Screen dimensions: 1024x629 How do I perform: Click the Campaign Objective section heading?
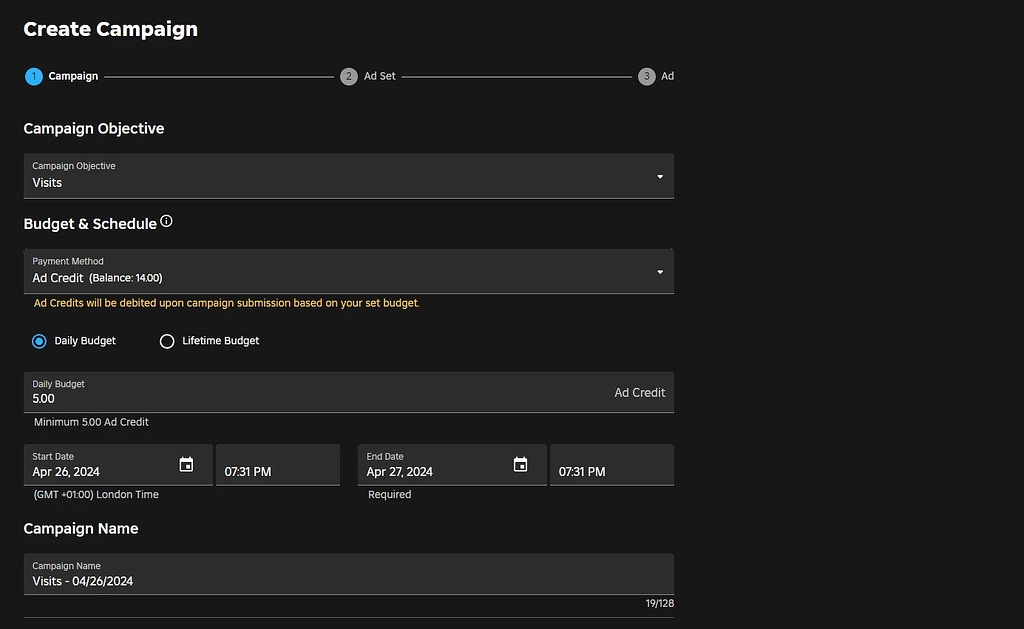coord(94,129)
